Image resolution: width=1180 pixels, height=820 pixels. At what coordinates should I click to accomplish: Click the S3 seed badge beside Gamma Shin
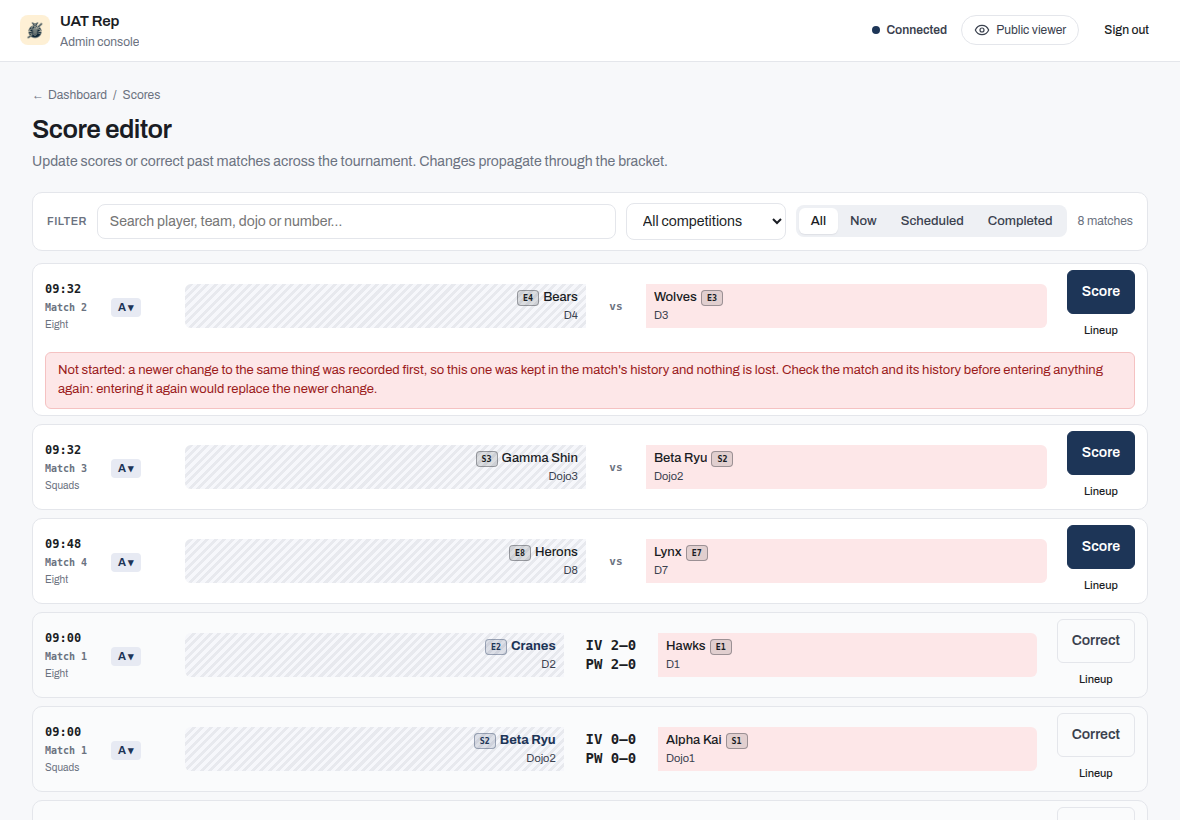point(486,459)
